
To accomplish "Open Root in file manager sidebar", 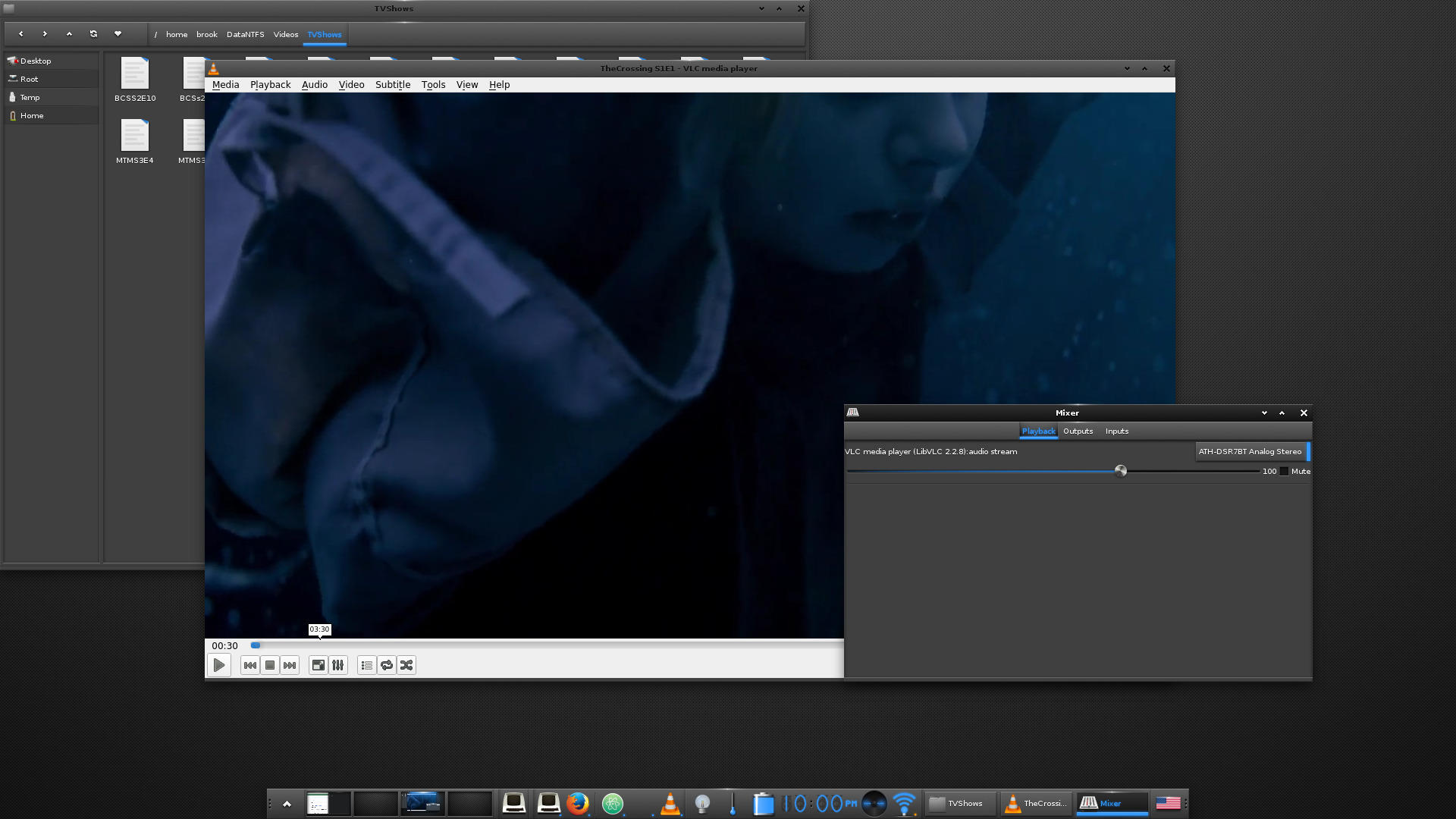I will pyautogui.click(x=52, y=79).
